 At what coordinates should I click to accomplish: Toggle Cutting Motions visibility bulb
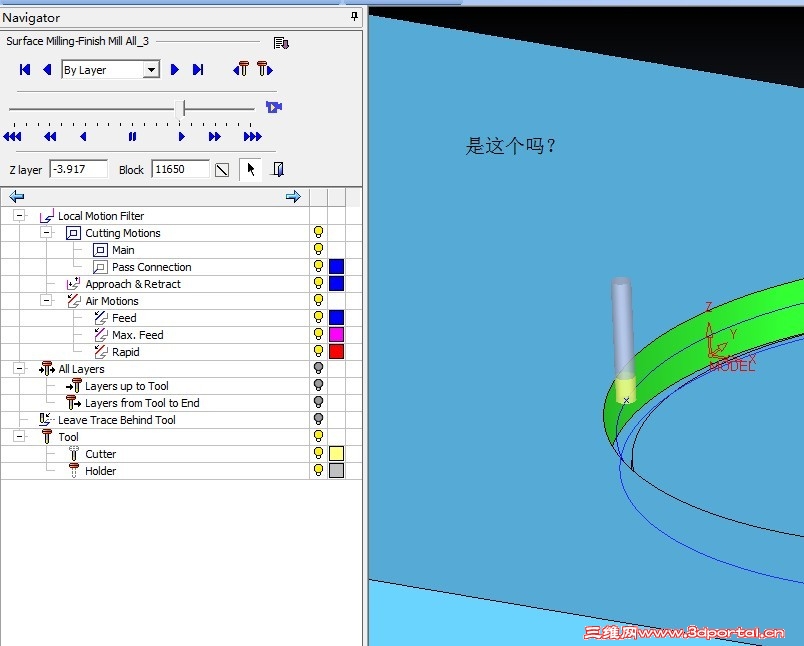click(318, 232)
